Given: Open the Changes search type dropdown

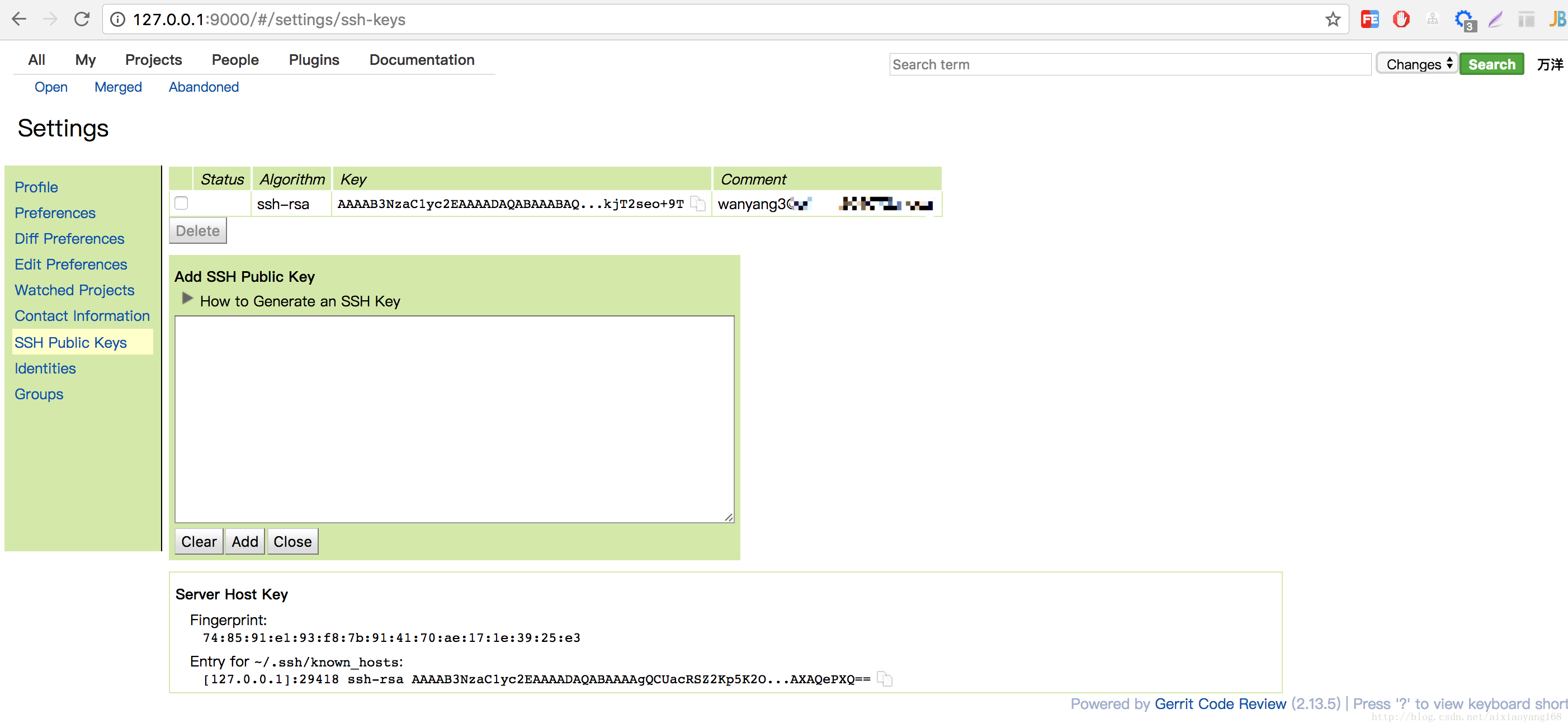Looking at the screenshot, I should tap(1416, 64).
